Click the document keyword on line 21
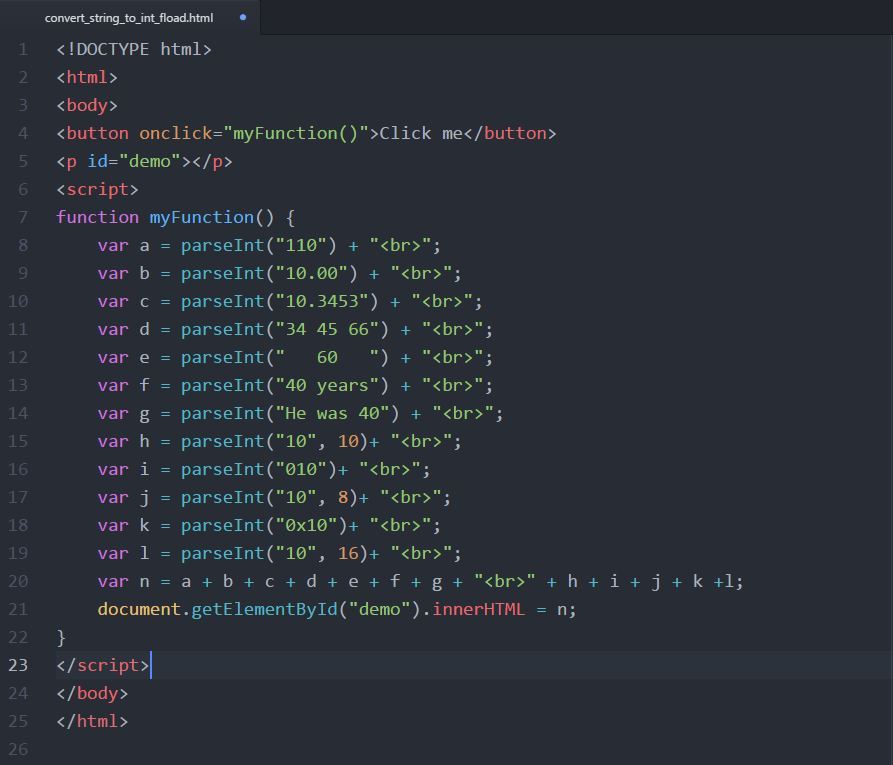Viewport: 893px width, 765px height. pos(139,609)
